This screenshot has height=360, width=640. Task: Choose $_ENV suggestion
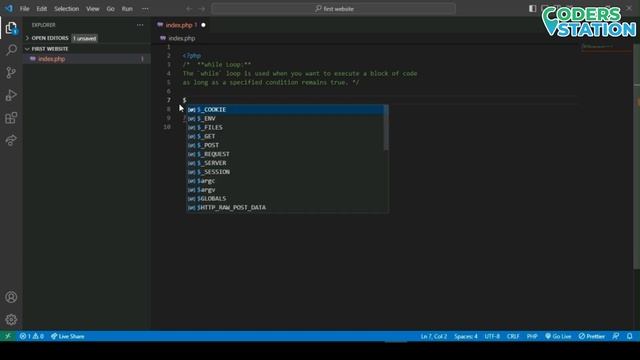point(285,118)
